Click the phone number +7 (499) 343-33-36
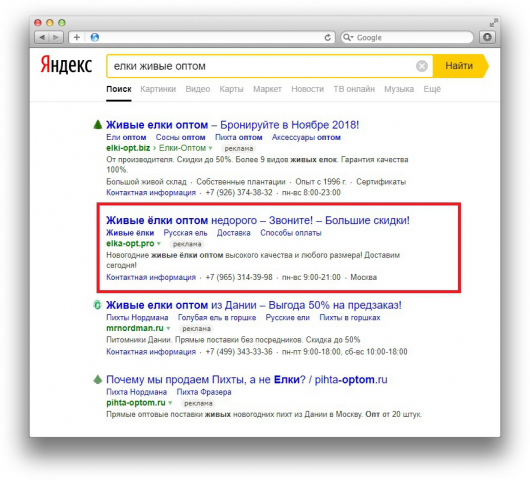This screenshot has height=480, width=530. [x=239, y=352]
